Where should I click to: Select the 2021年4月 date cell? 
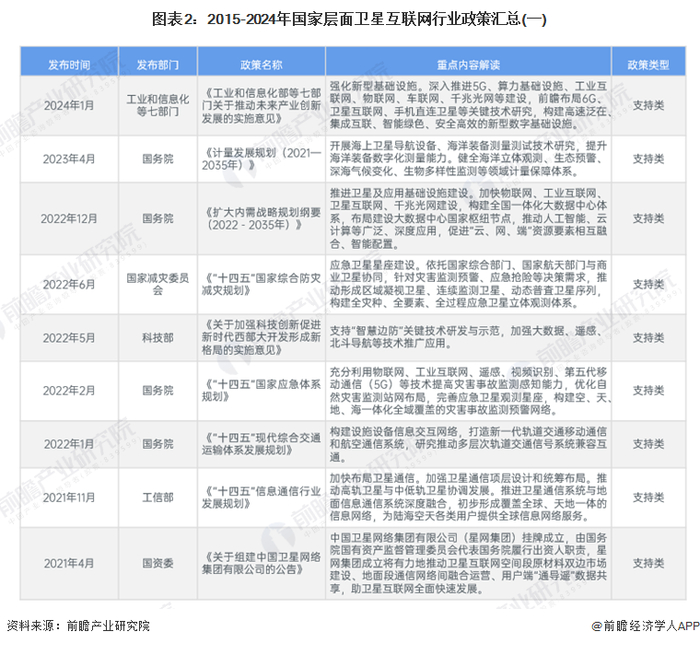(69, 563)
